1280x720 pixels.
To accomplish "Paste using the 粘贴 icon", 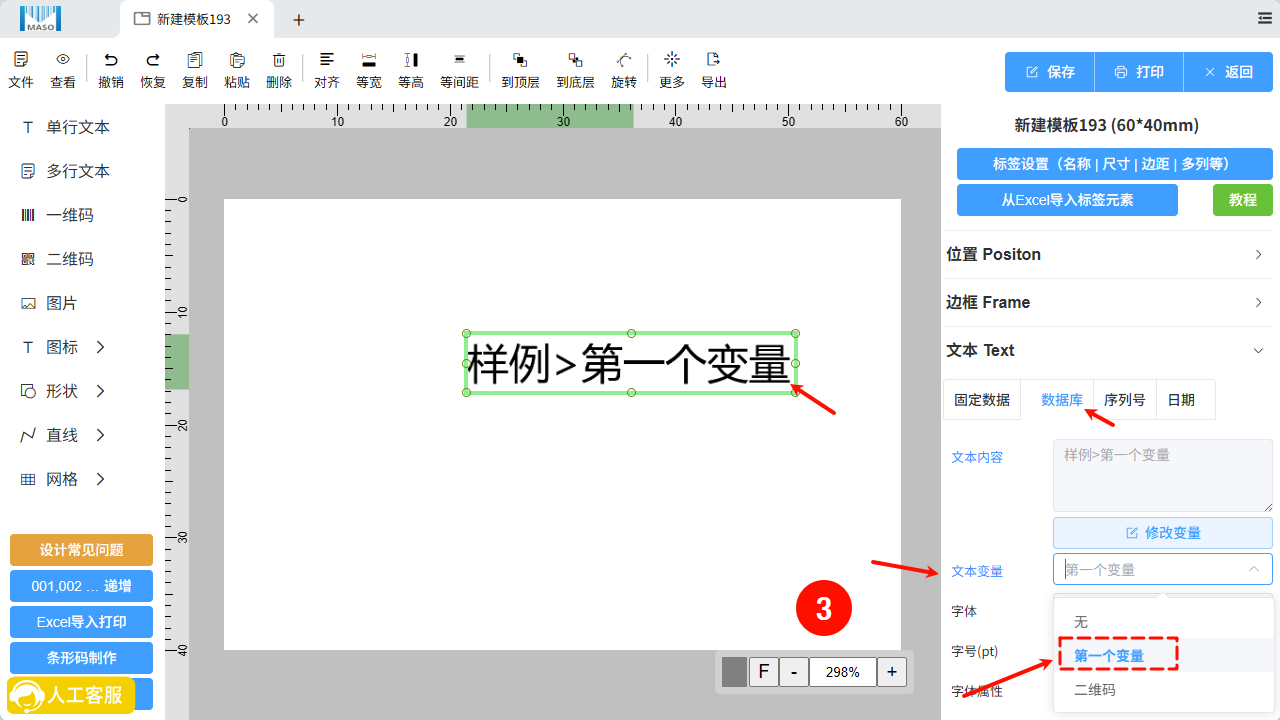I will [237, 70].
